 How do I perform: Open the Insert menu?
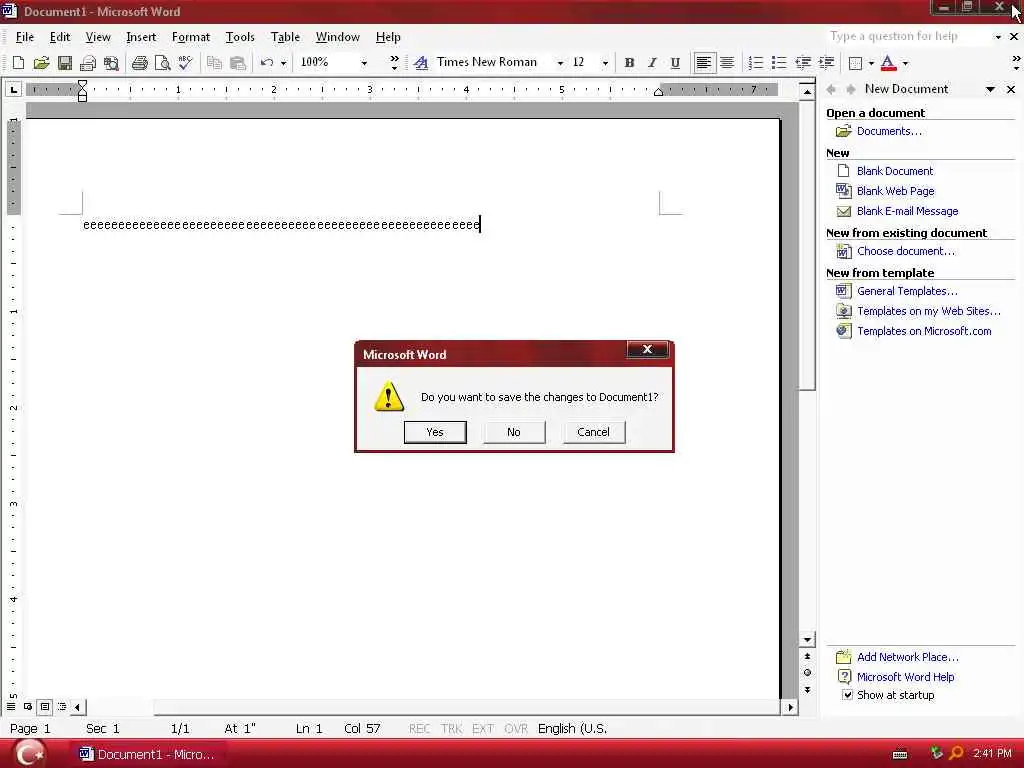pyautogui.click(x=141, y=37)
